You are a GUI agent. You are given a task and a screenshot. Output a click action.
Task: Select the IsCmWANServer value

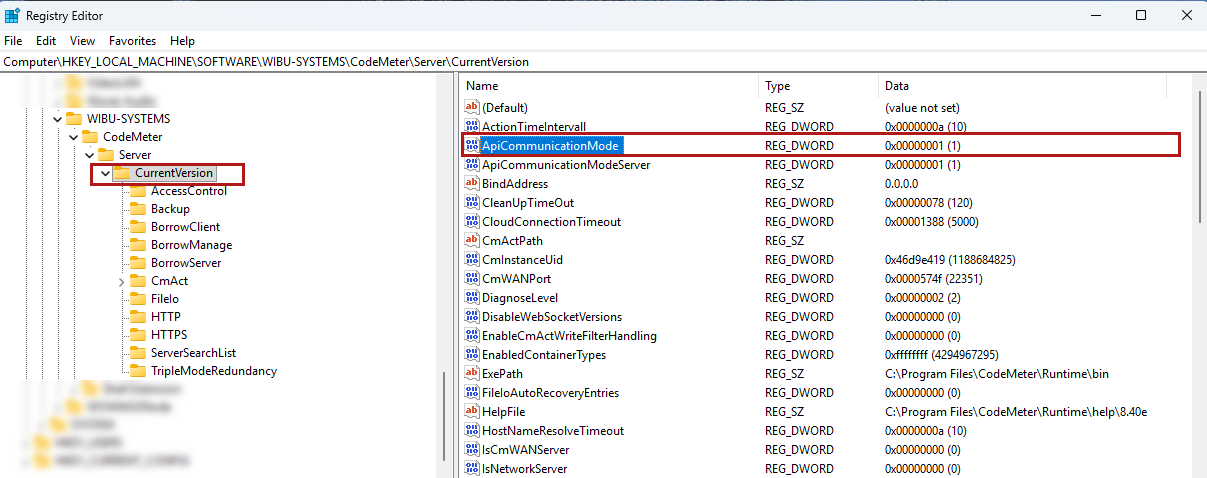[526, 450]
